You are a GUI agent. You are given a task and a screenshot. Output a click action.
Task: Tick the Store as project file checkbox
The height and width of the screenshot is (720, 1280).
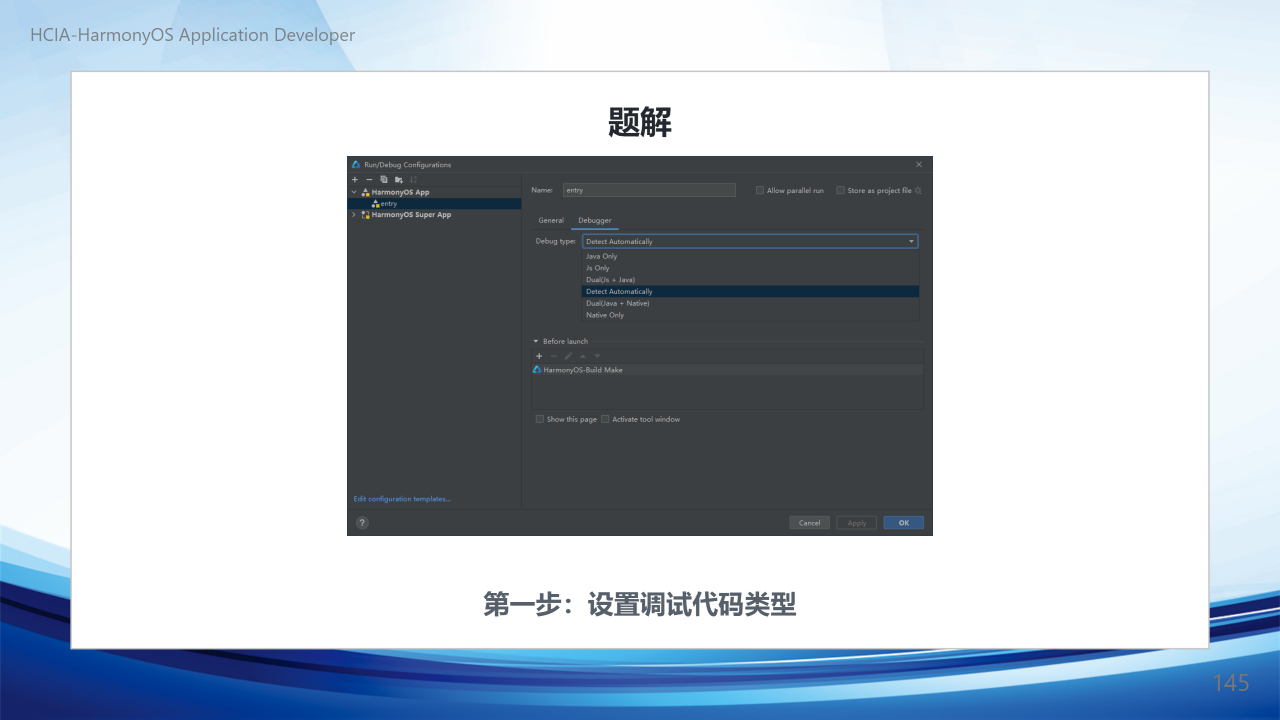tap(841, 190)
